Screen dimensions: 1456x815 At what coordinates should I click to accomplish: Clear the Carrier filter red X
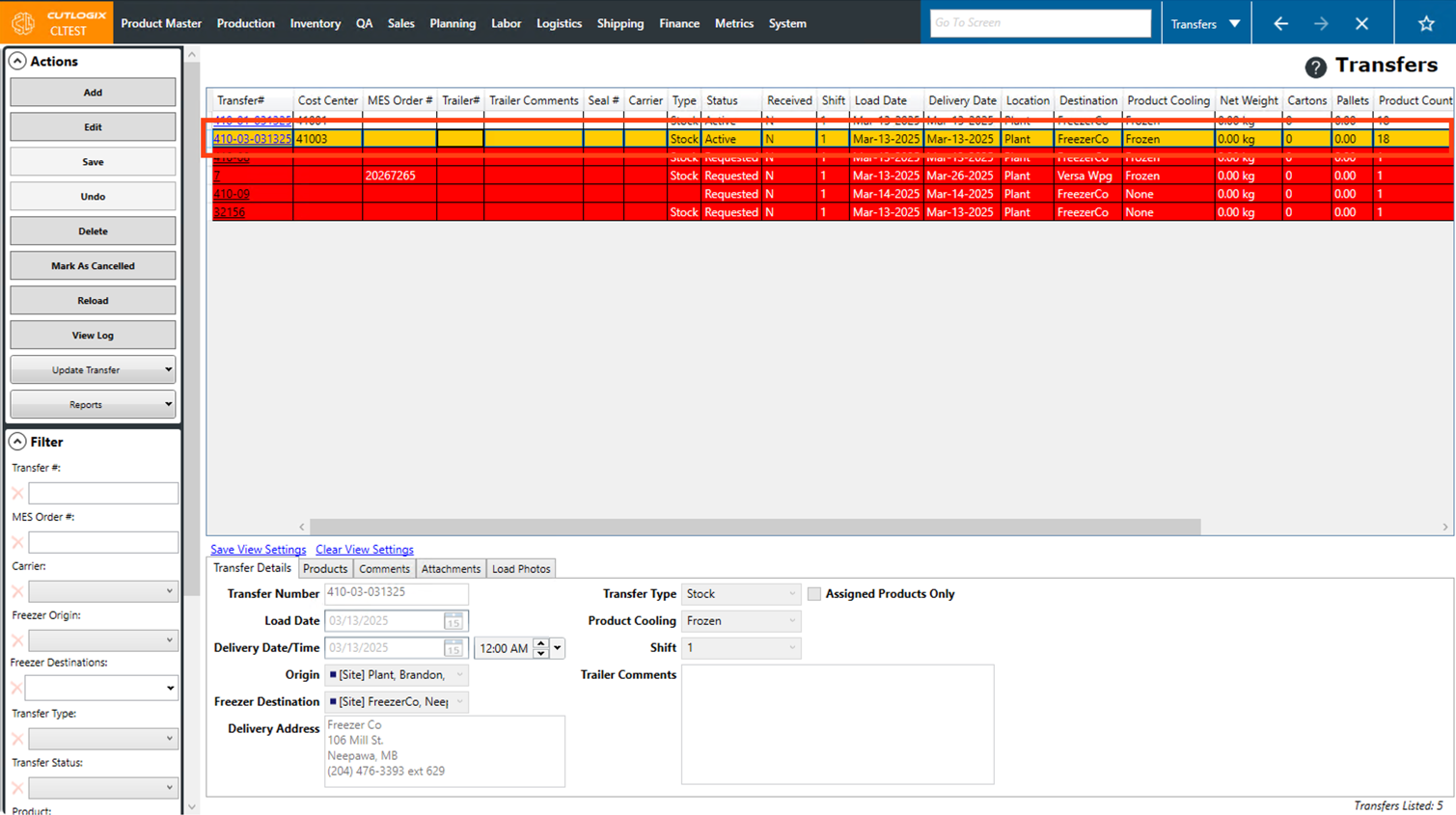point(17,591)
